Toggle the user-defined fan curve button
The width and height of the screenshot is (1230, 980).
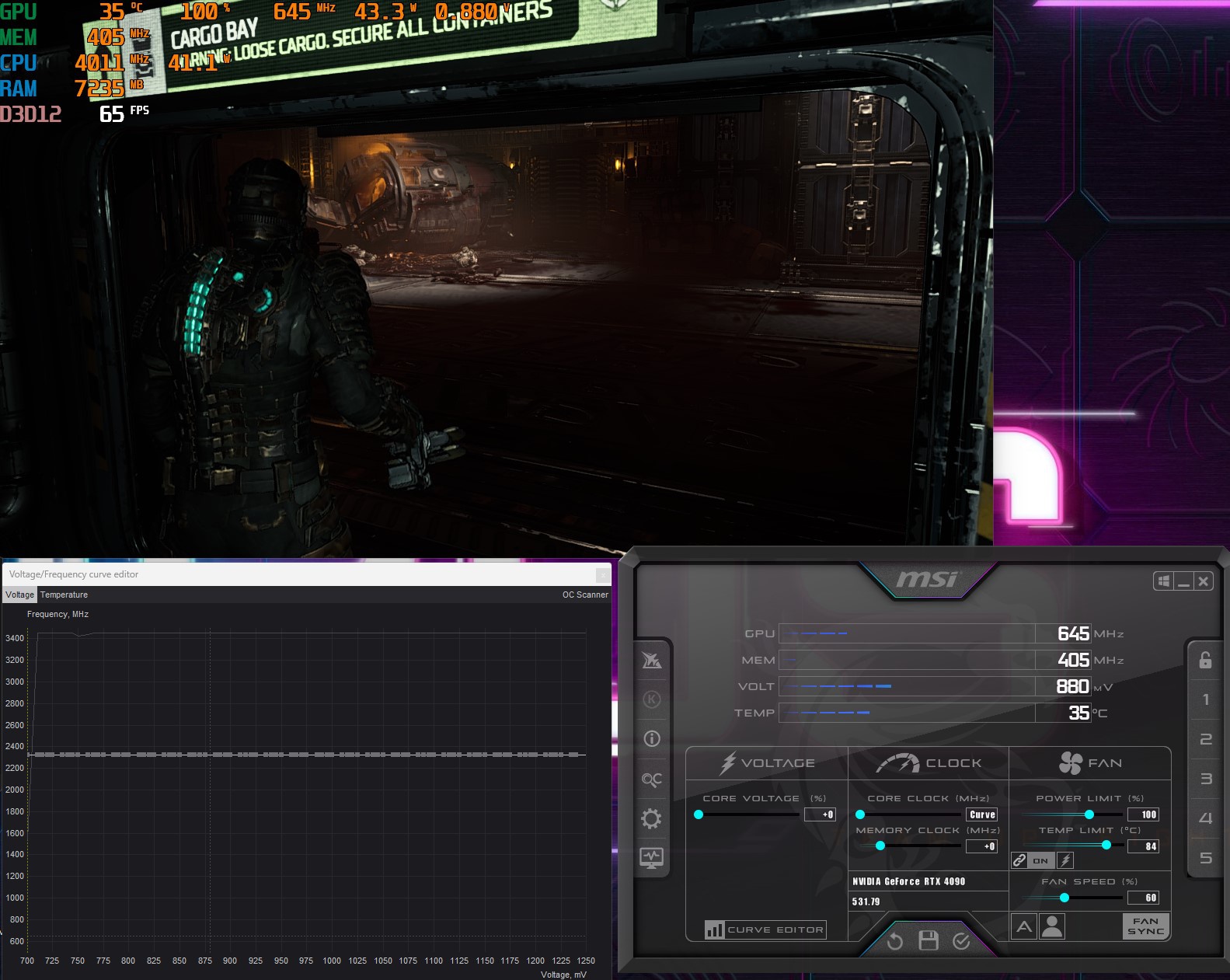coord(1052,926)
